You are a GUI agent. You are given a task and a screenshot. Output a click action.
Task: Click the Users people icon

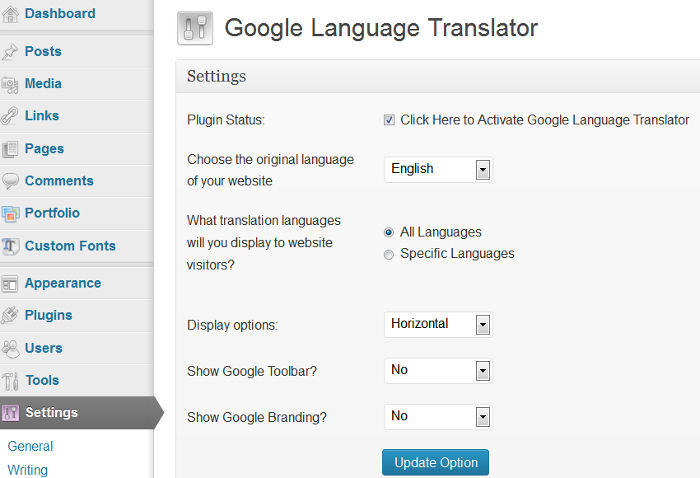point(10,349)
